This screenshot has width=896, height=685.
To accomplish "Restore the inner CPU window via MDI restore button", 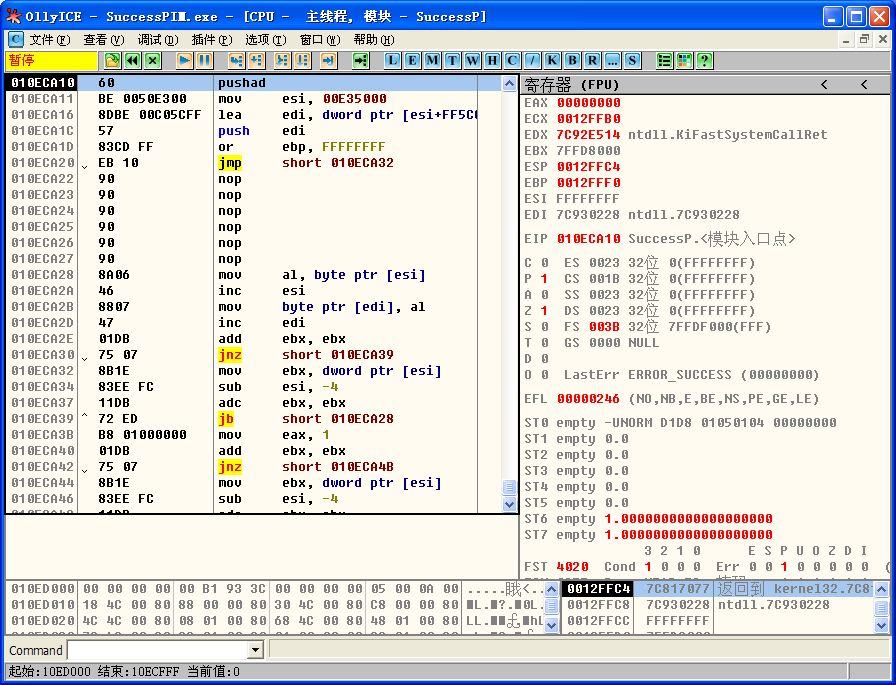I will 864,39.
